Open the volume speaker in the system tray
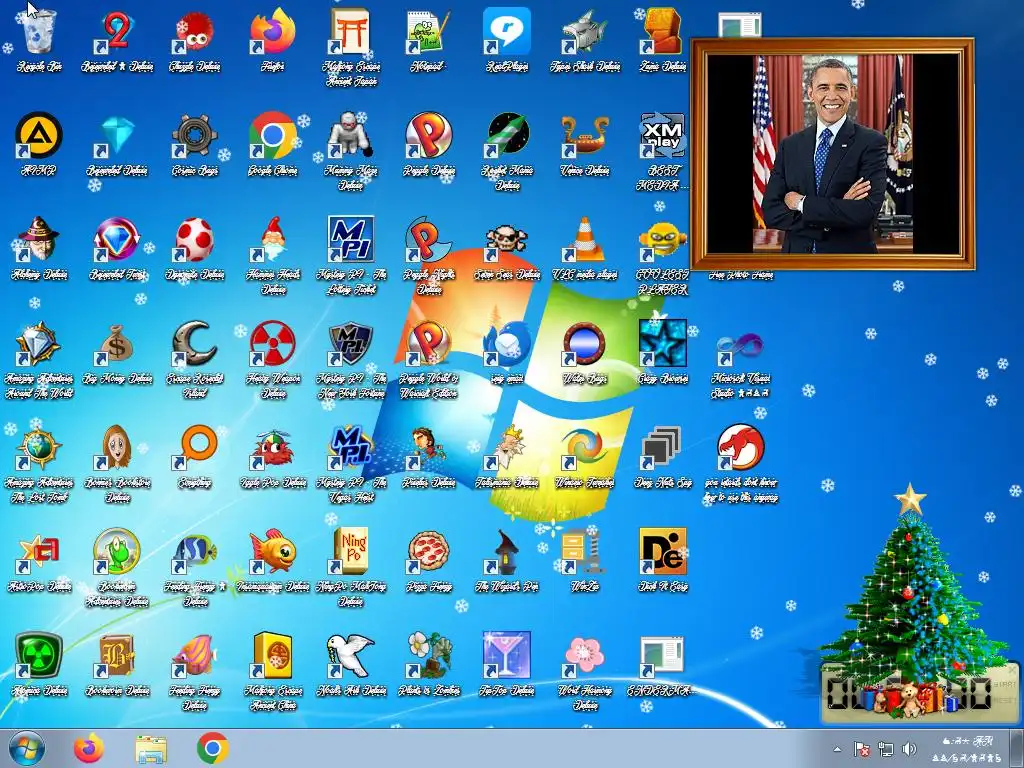 908,749
